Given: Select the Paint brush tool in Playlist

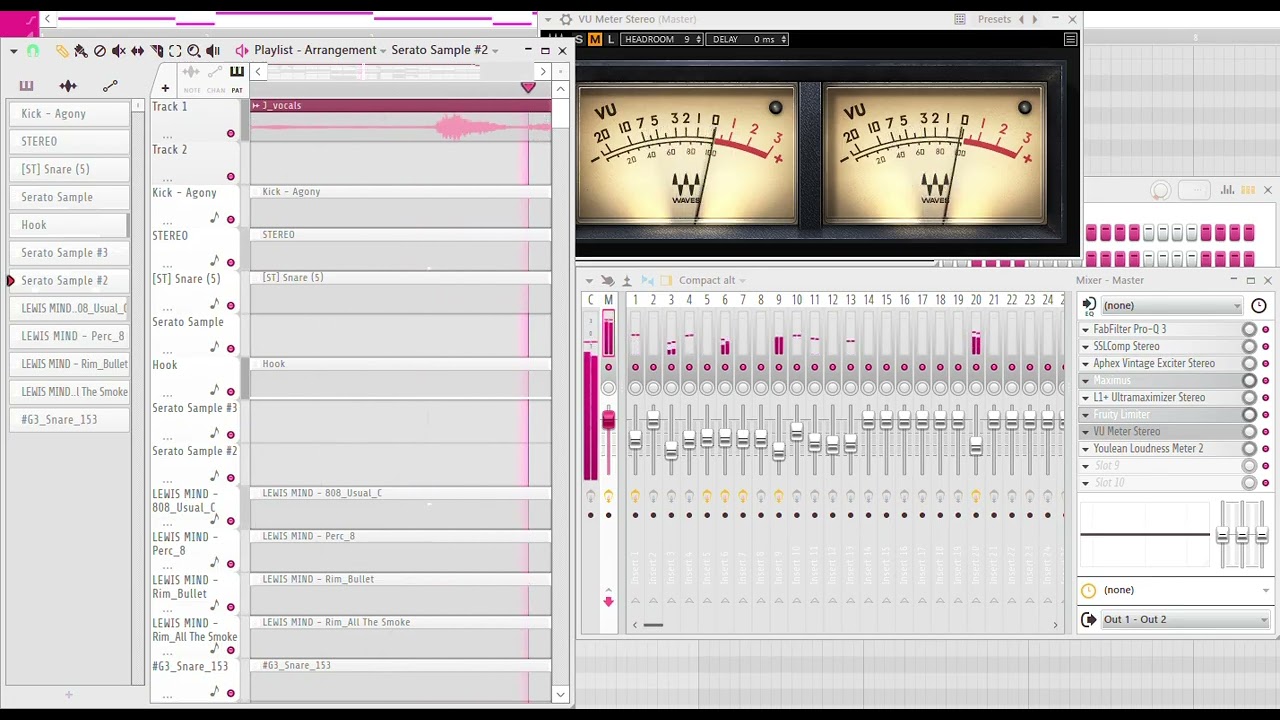Looking at the screenshot, I should click(x=81, y=50).
